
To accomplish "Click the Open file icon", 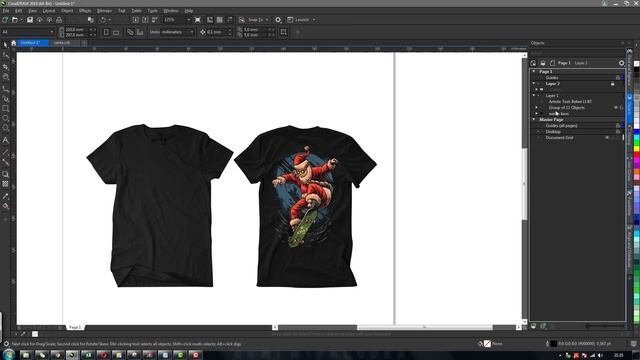I will tap(15, 20).
